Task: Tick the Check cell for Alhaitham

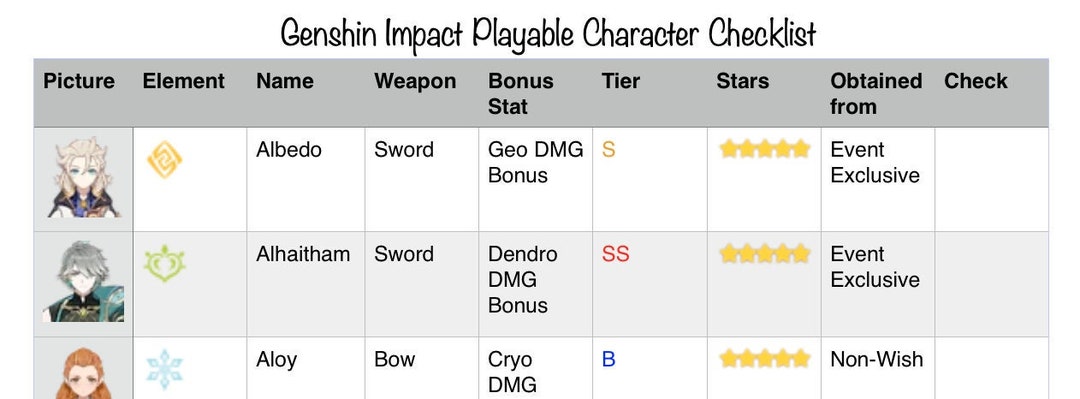Action: 991,284
